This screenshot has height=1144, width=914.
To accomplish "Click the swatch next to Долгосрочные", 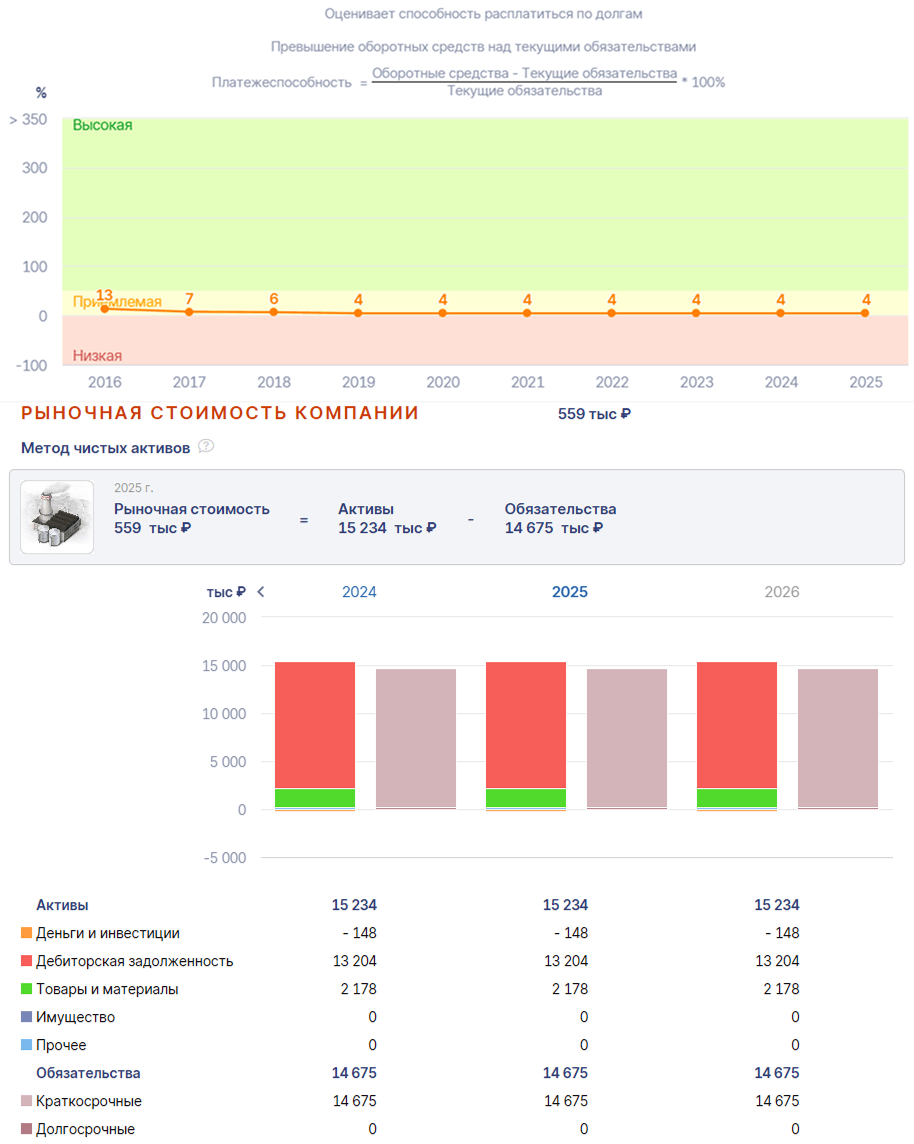I will tap(27, 1129).
